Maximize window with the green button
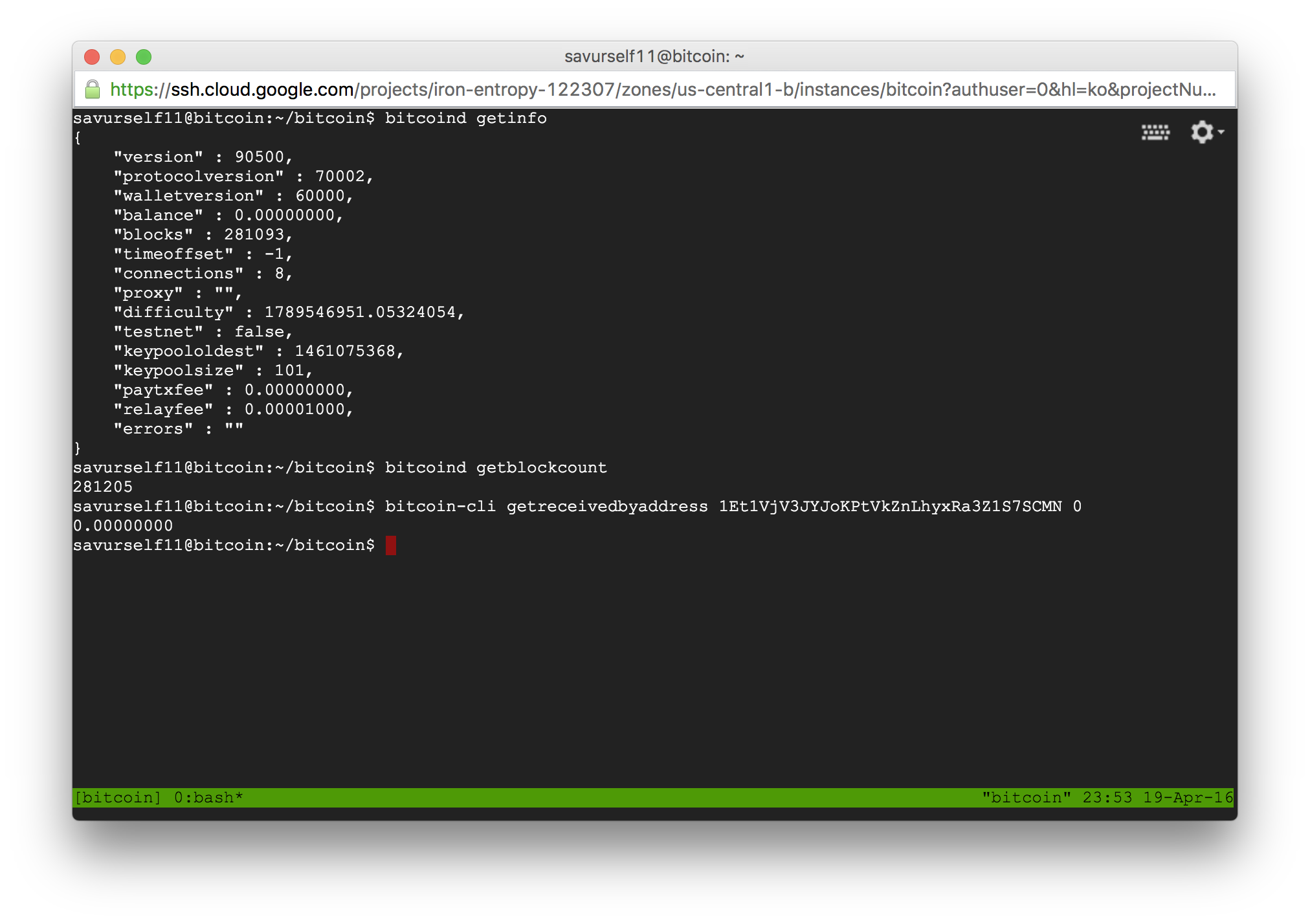The width and height of the screenshot is (1310, 924). [x=144, y=57]
